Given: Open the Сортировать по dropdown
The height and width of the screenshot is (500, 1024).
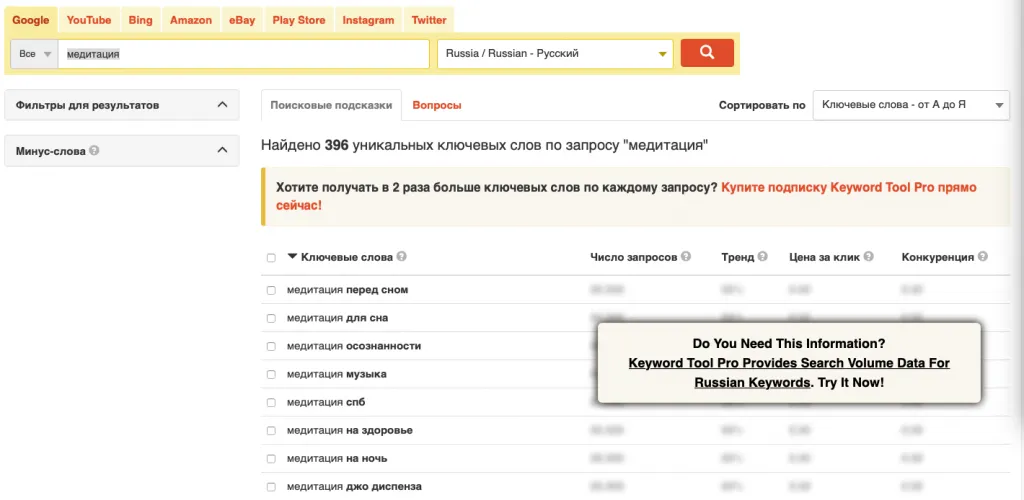Looking at the screenshot, I should coord(911,105).
